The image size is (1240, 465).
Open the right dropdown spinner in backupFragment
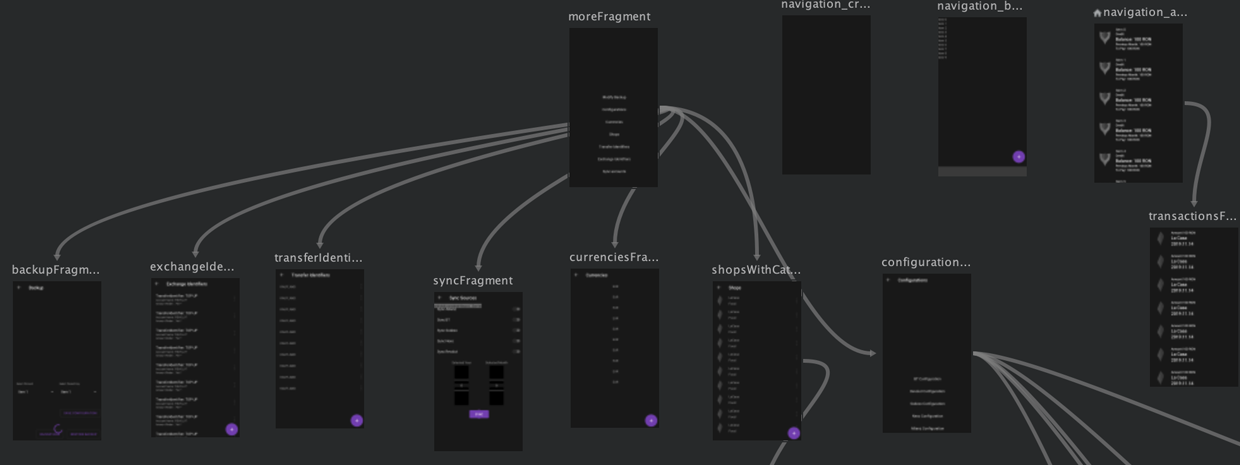(x=77, y=392)
